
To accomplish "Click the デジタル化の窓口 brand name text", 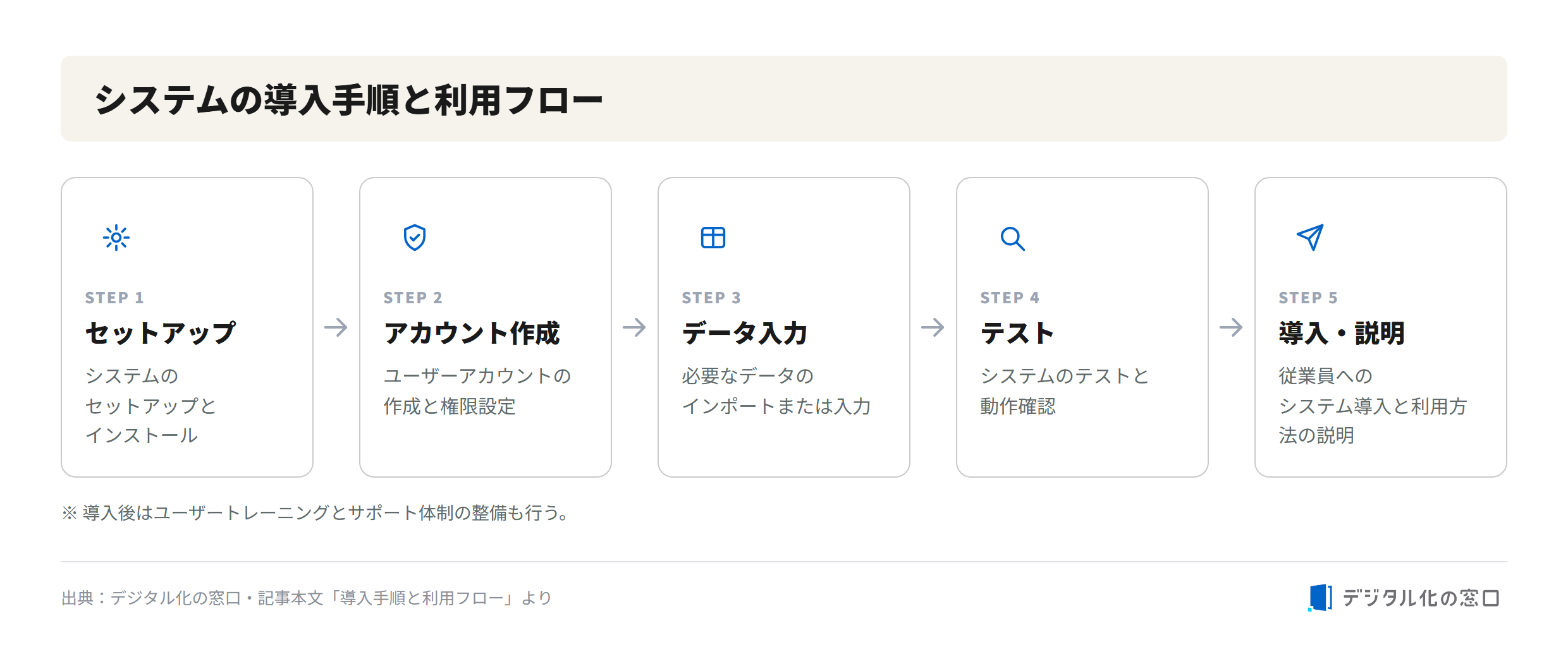I will click(1421, 598).
